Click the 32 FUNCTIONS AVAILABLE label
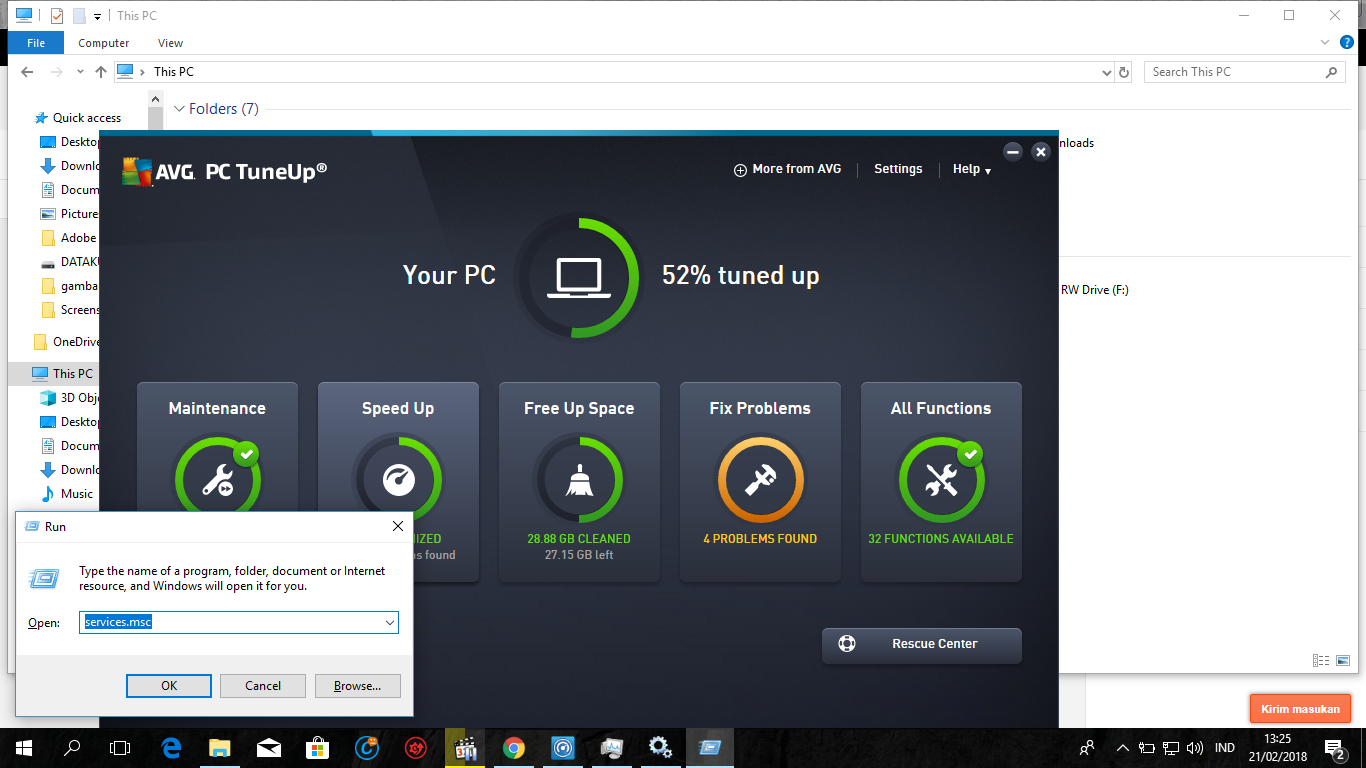Viewport: 1366px width, 768px height. (x=941, y=539)
